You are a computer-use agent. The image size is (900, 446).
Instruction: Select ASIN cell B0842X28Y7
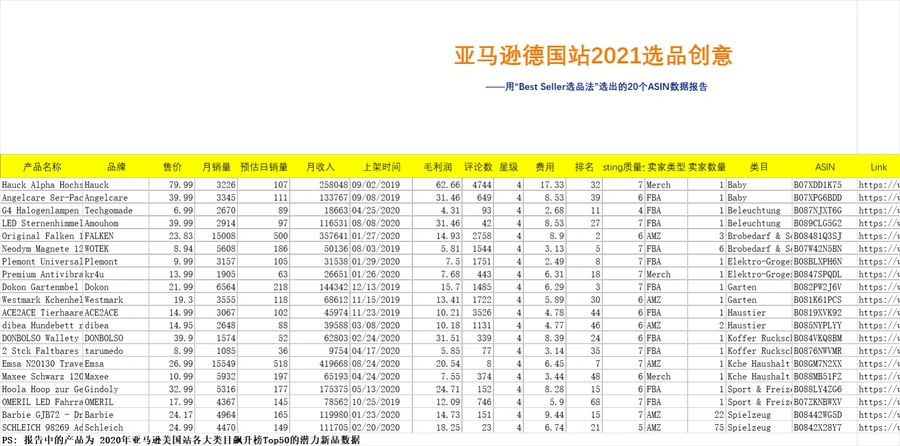point(825,428)
